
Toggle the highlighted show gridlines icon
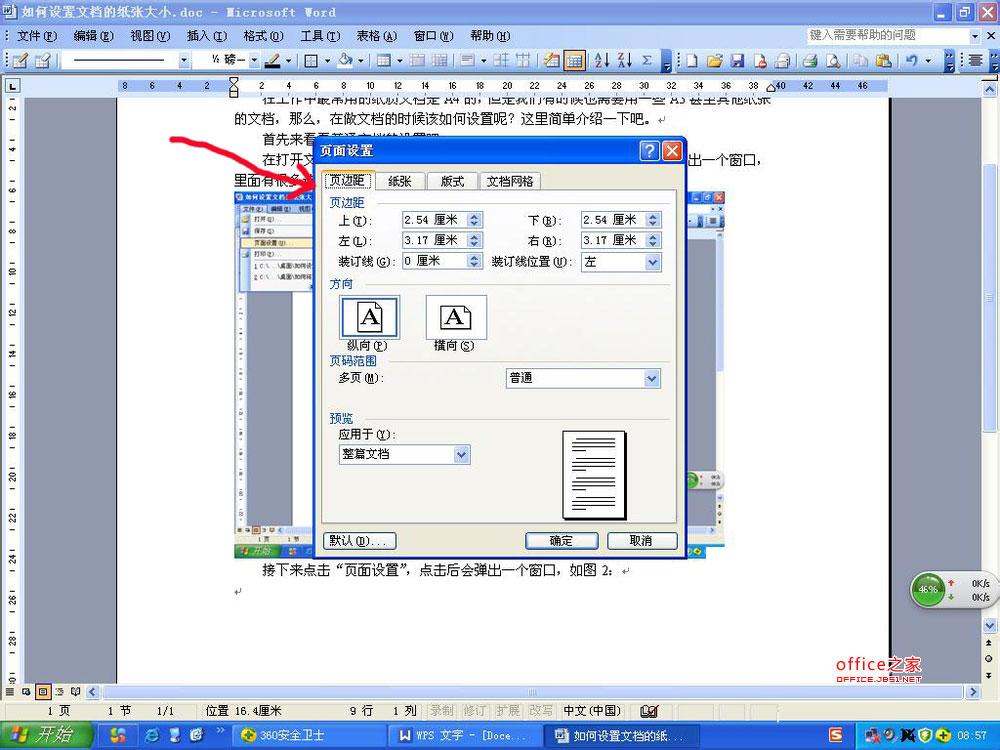[574, 61]
